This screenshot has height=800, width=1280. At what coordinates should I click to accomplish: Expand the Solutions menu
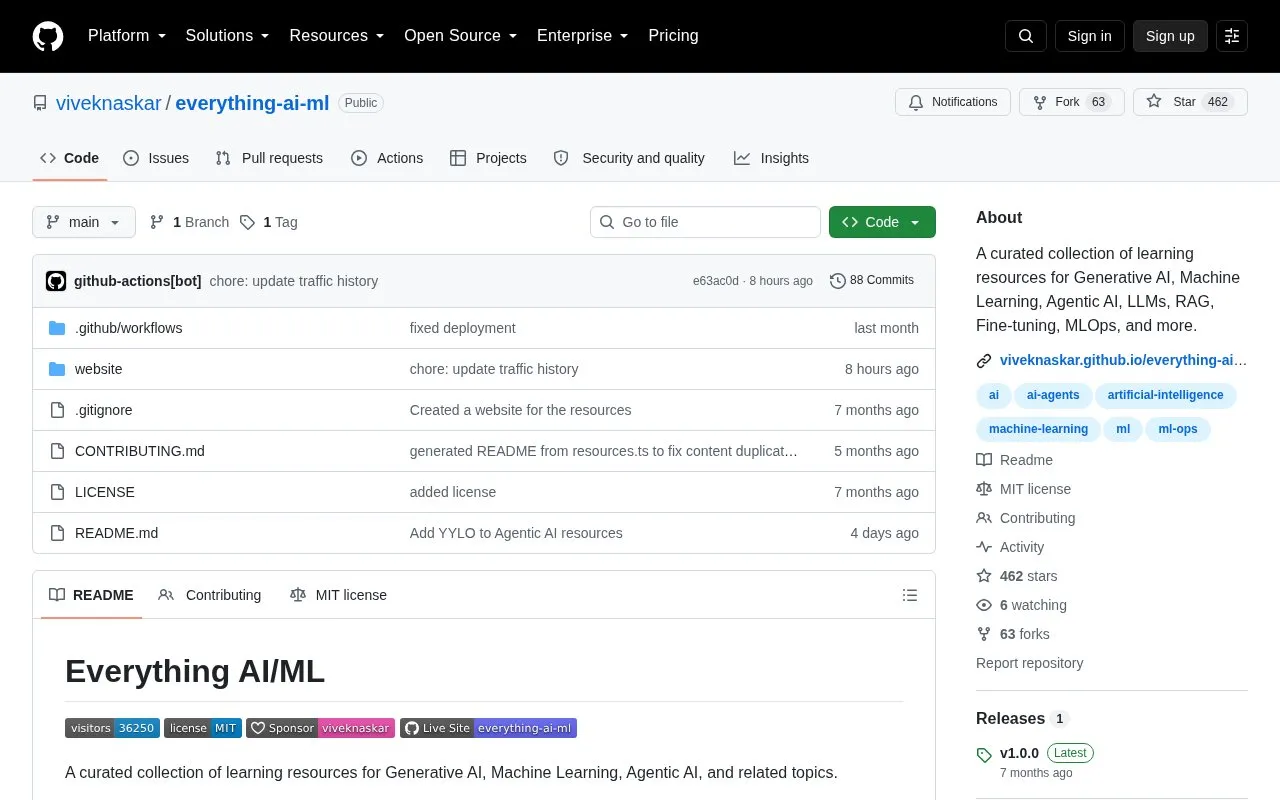click(x=227, y=36)
